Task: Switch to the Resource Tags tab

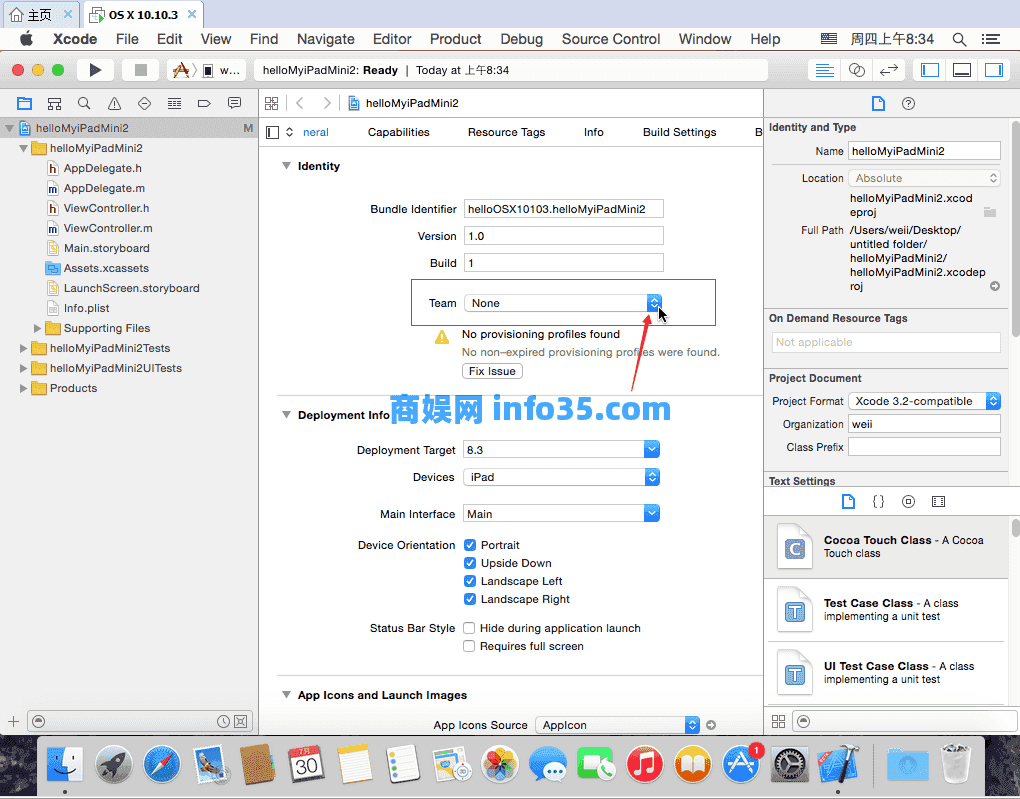Action: (507, 132)
